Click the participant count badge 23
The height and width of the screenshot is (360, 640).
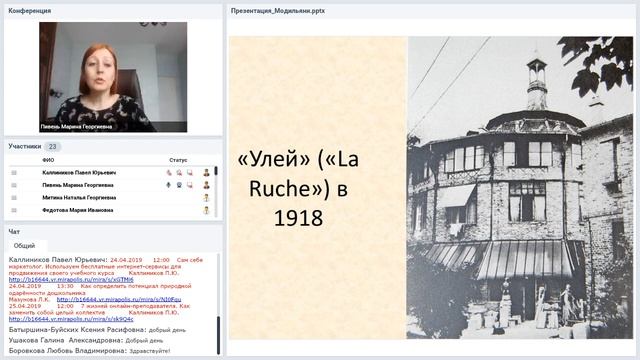click(52, 147)
